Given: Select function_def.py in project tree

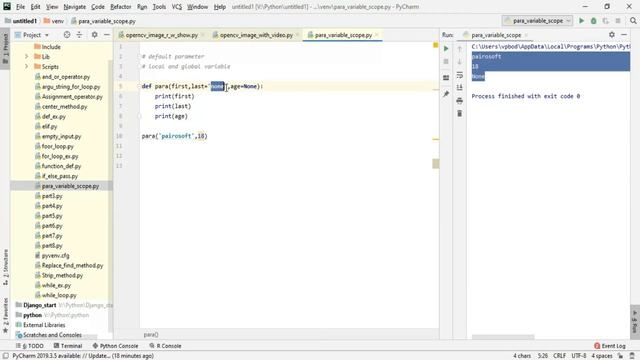Looking at the screenshot, I should click(61, 166).
